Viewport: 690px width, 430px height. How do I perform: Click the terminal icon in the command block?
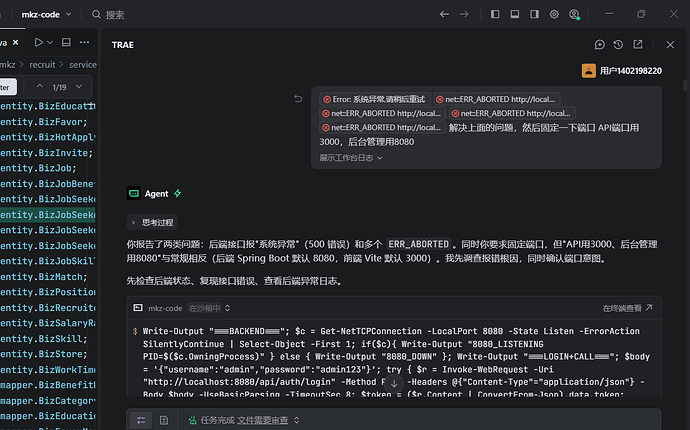point(138,308)
